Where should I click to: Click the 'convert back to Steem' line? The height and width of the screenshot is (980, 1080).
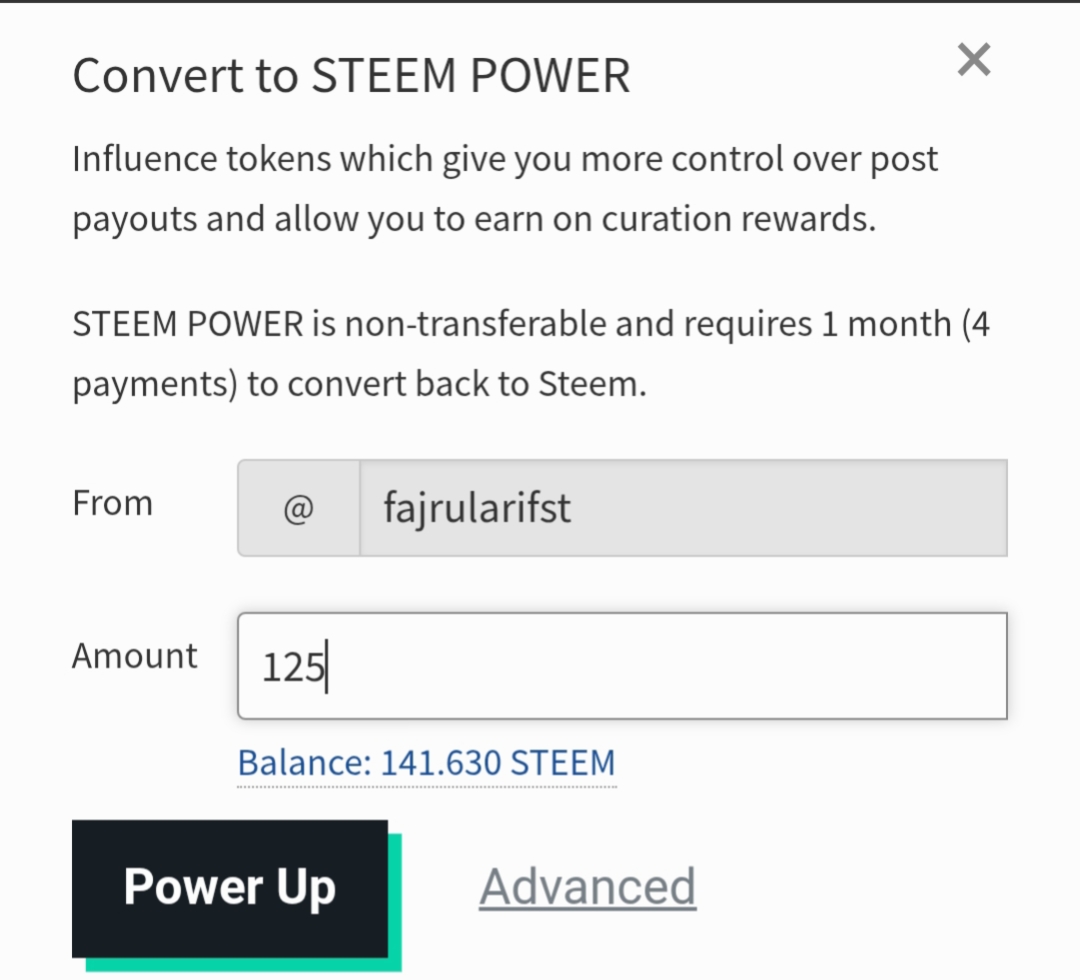(x=359, y=384)
